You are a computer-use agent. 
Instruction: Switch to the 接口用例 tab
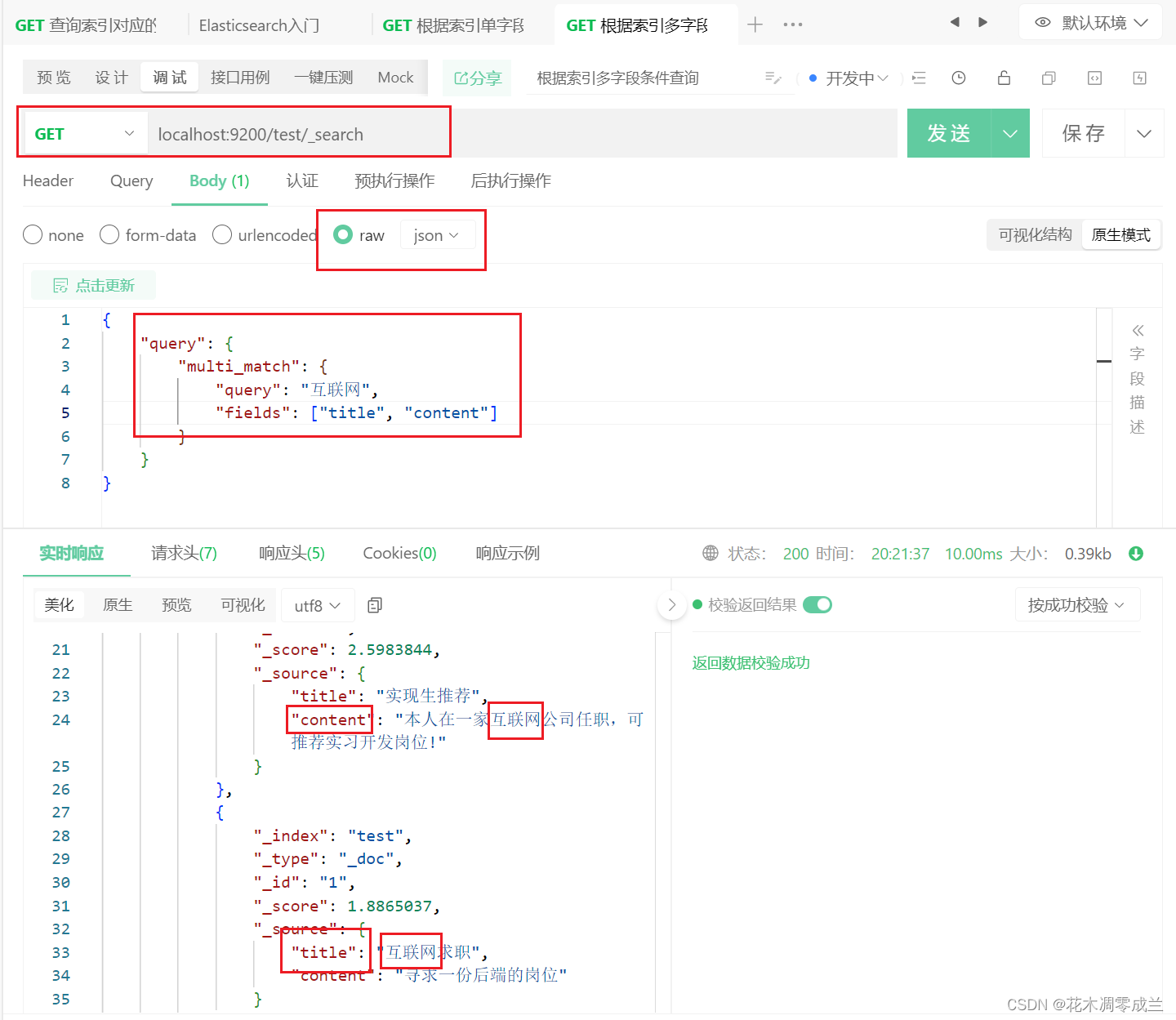240,78
